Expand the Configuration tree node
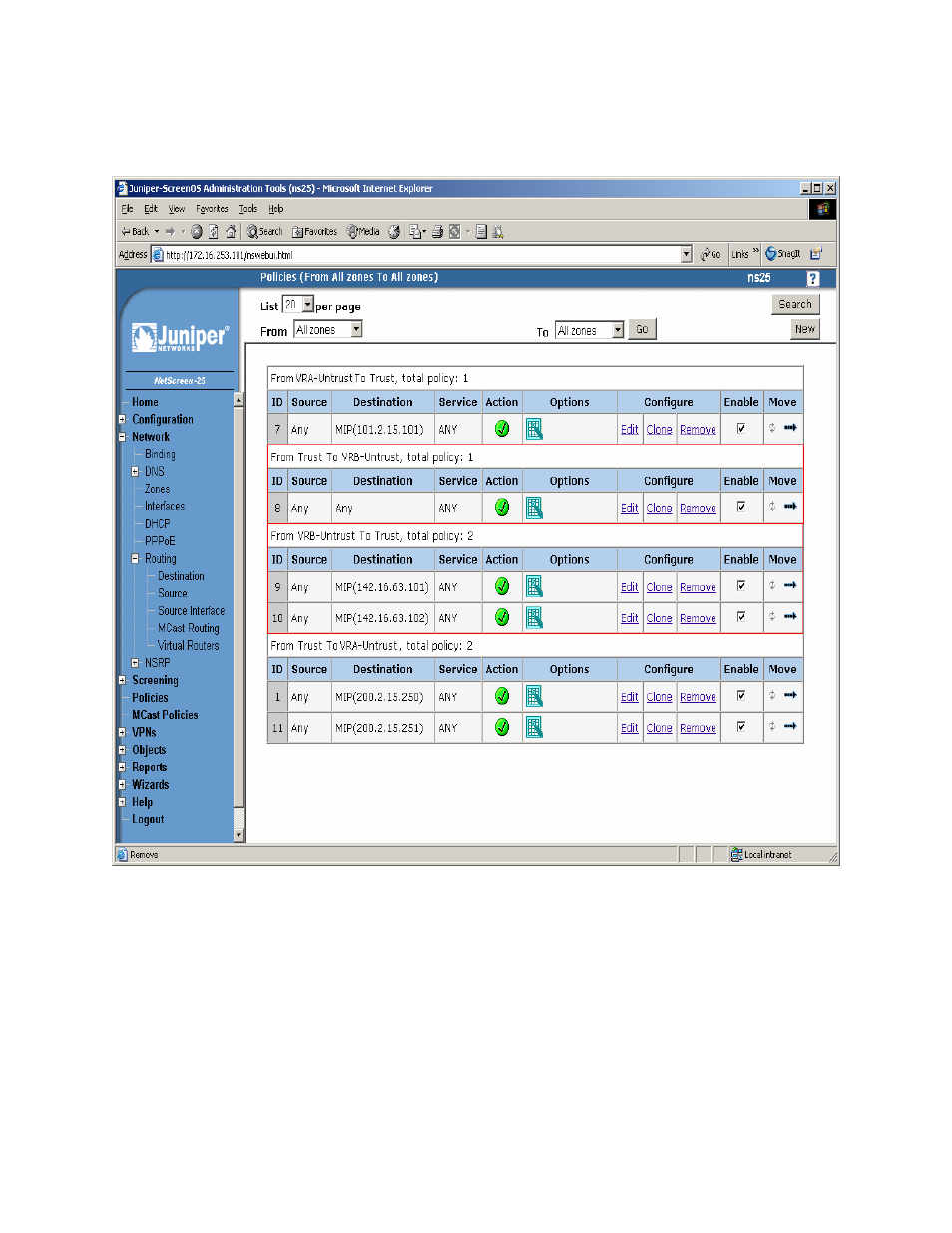Image resolution: width=952 pixels, height=1233 pixels. [x=122, y=420]
